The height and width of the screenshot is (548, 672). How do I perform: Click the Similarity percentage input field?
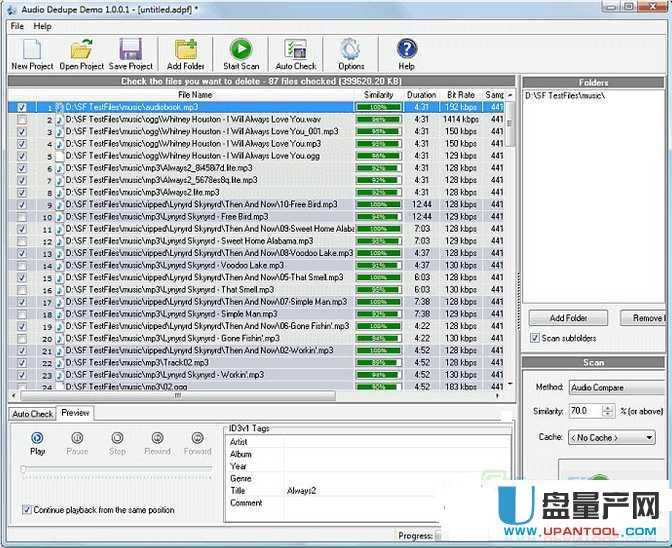tap(582, 411)
